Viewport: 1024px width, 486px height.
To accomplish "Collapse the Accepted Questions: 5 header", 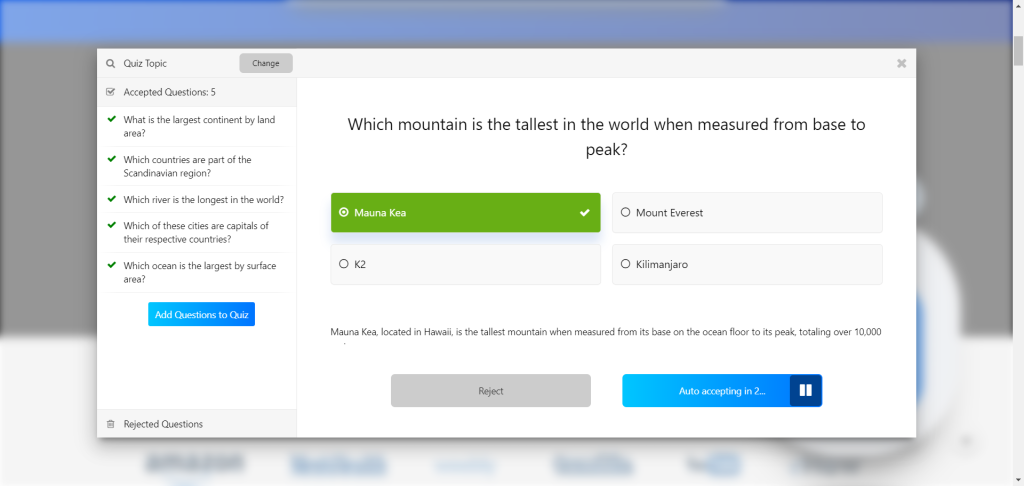I will point(169,92).
